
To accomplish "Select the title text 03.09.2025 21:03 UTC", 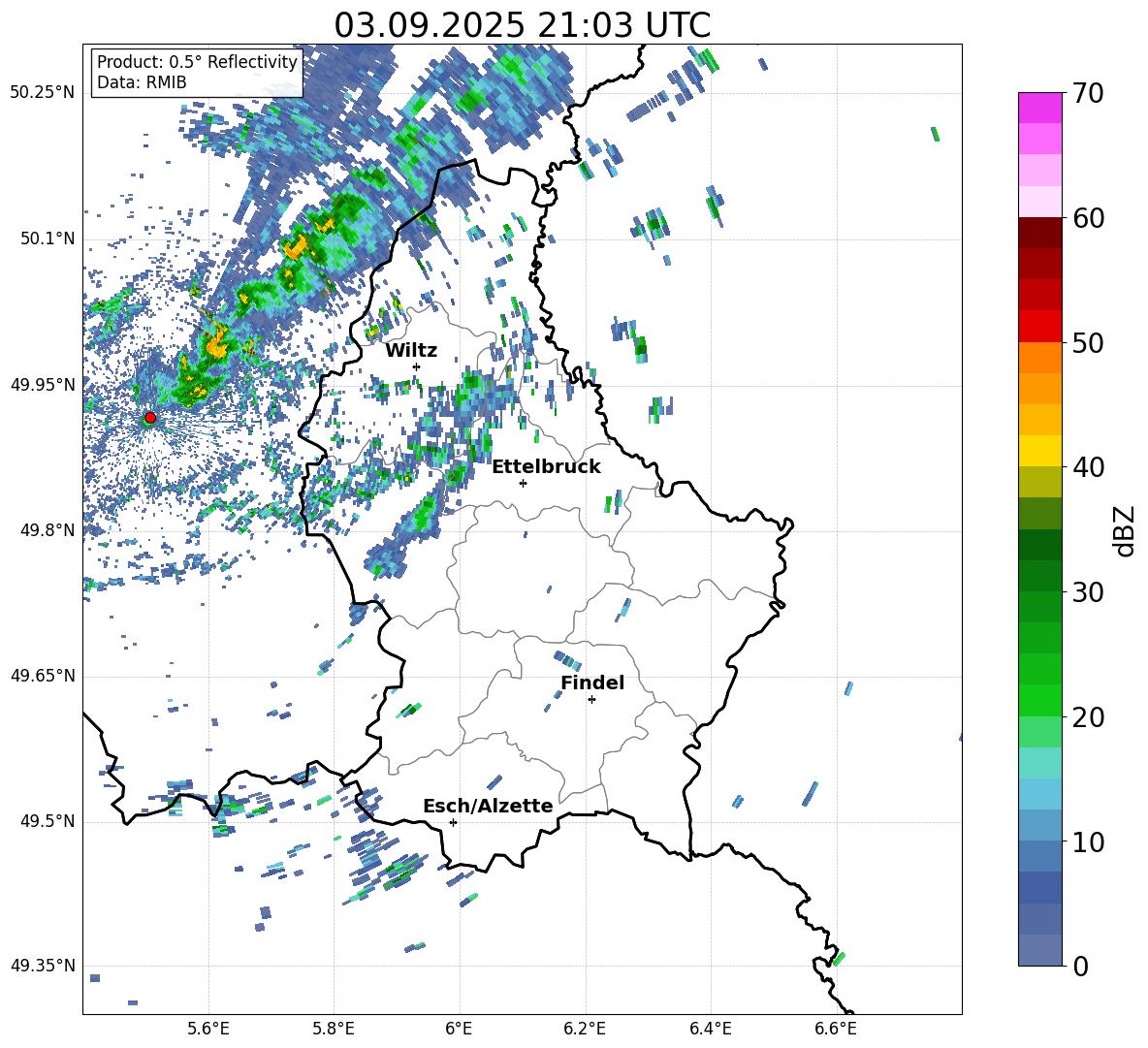I will (x=522, y=25).
